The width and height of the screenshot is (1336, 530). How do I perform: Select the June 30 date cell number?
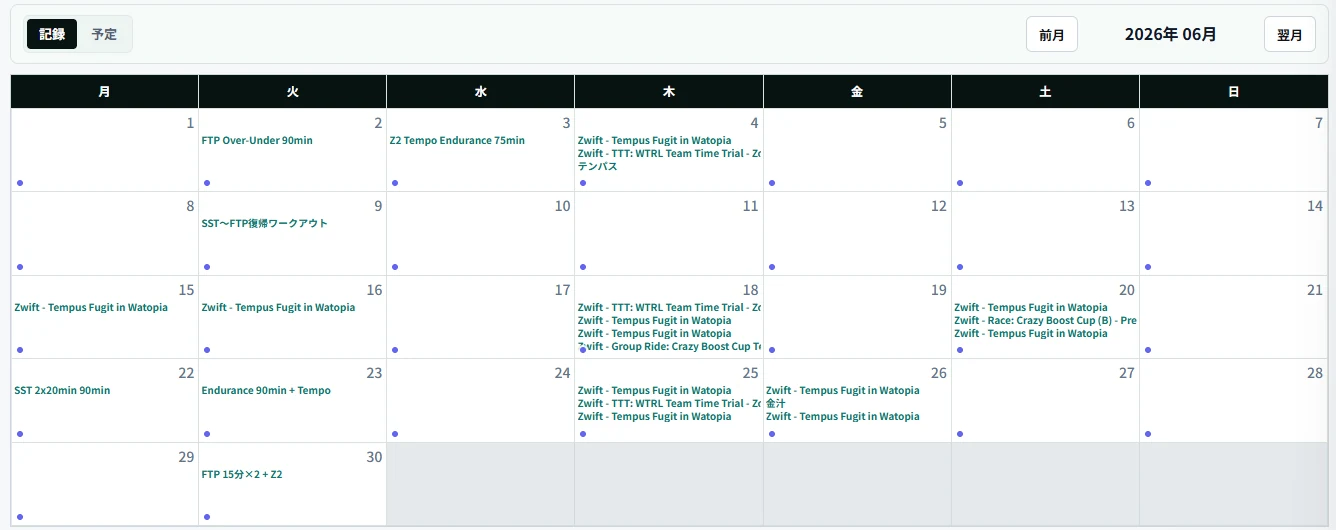374,457
